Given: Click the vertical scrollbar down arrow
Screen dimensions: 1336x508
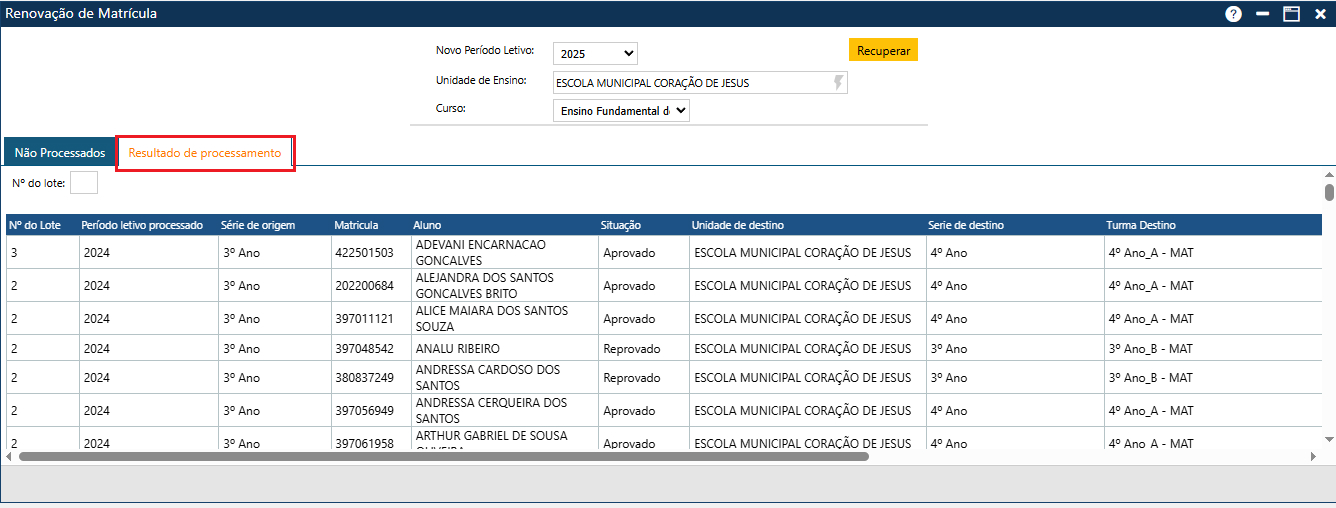Looking at the screenshot, I should point(1329,439).
